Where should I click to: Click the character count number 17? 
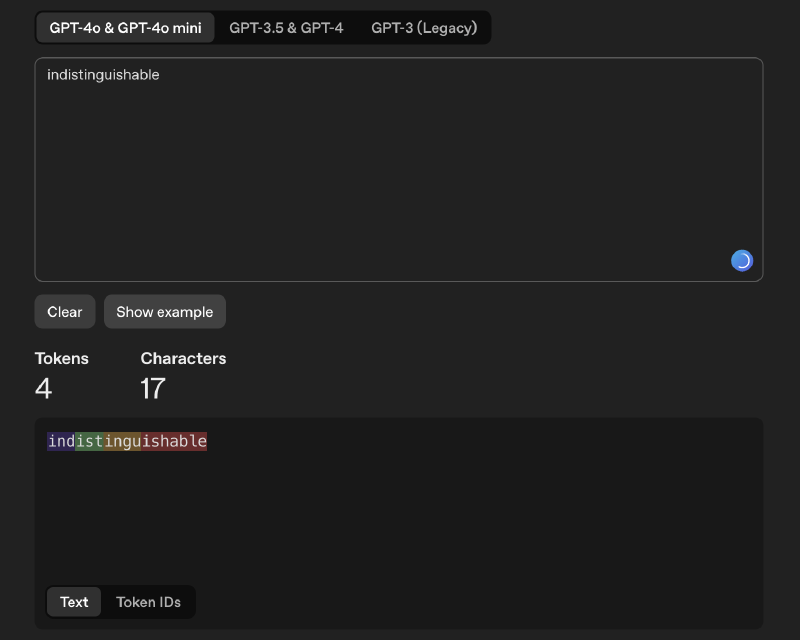[153, 389]
